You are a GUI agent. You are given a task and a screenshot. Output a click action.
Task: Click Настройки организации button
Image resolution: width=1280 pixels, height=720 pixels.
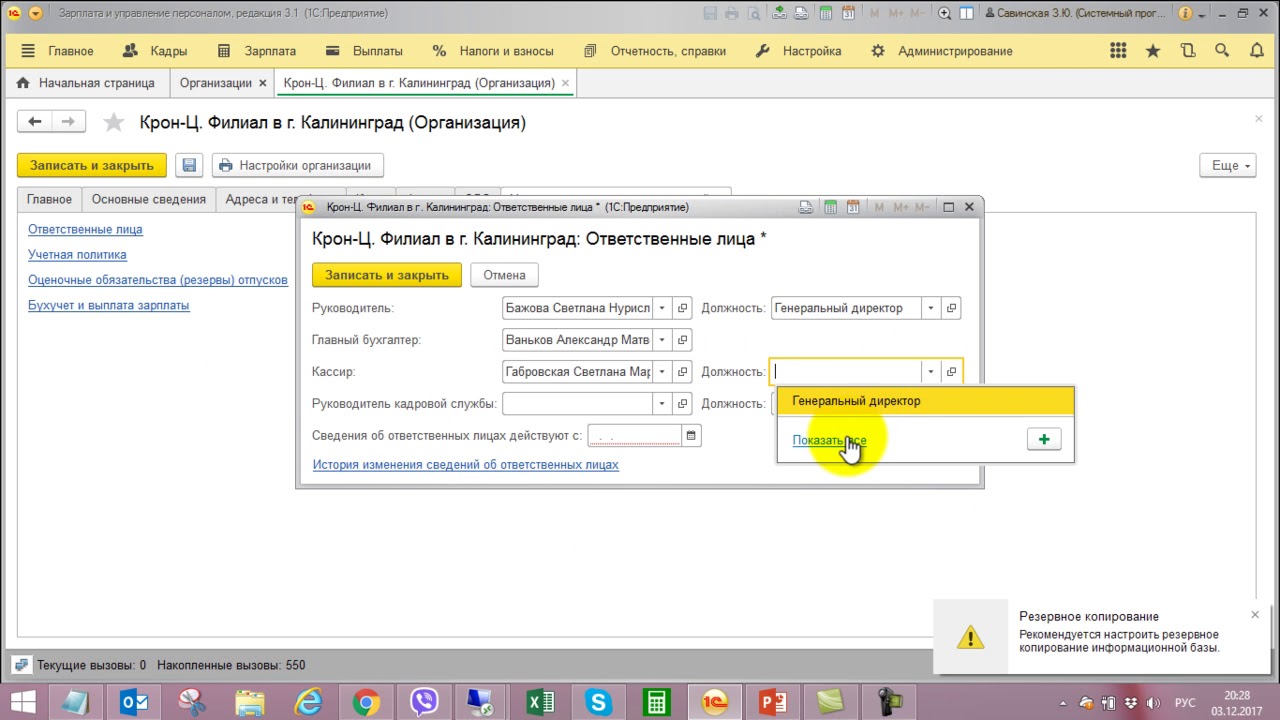click(x=297, y=166)
